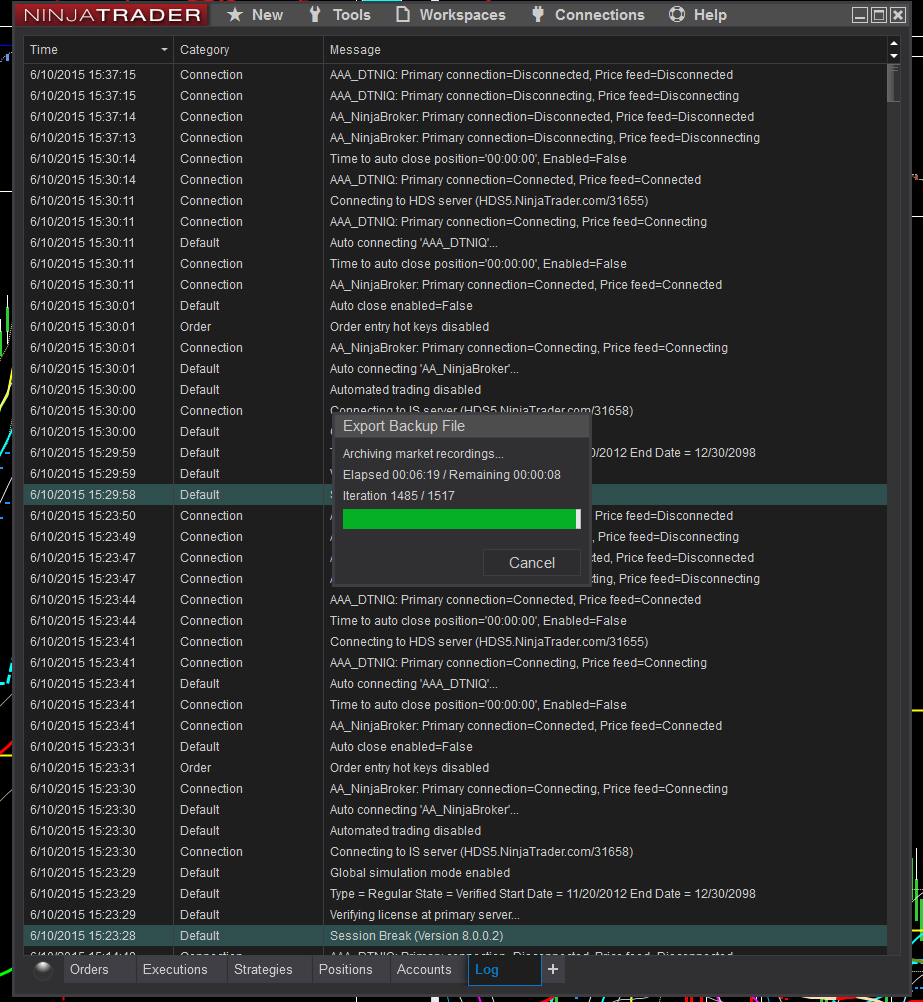Click 'Automated trading disabled' at 15:30:00
Image resolution: width=923 pixels, height=1002 pixels.
point(405,390)
